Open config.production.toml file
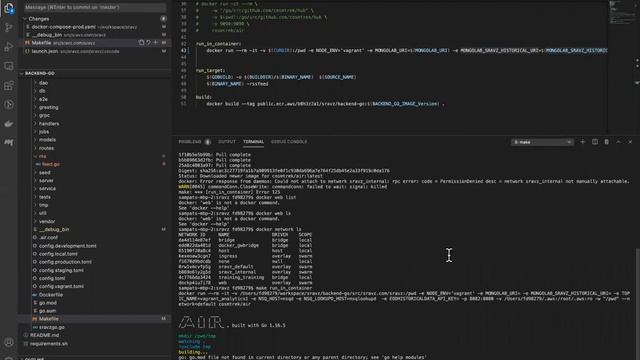 tap(65, 262)
